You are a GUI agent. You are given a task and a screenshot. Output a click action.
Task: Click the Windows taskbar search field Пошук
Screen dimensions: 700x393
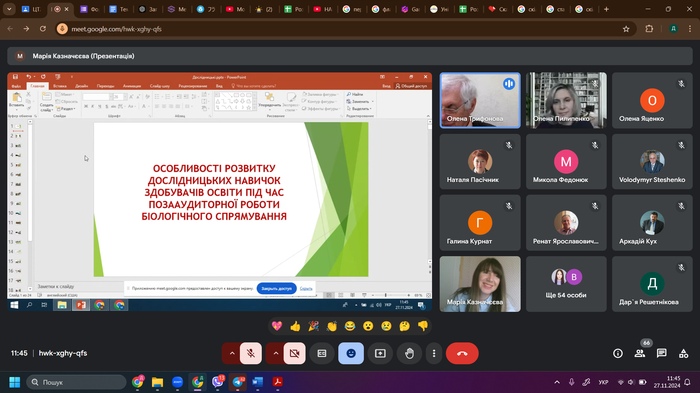click(76, 382)
